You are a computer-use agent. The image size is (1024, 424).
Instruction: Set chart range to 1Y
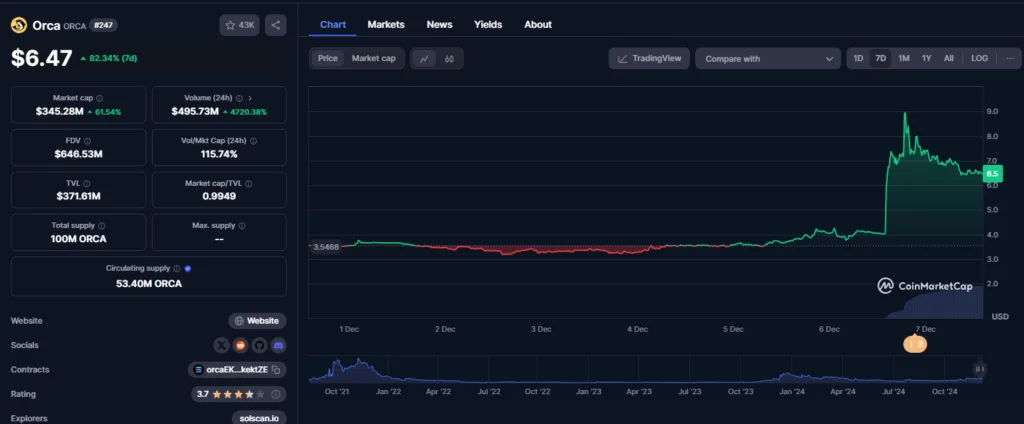pyautogui.click(x=926, y=58)
